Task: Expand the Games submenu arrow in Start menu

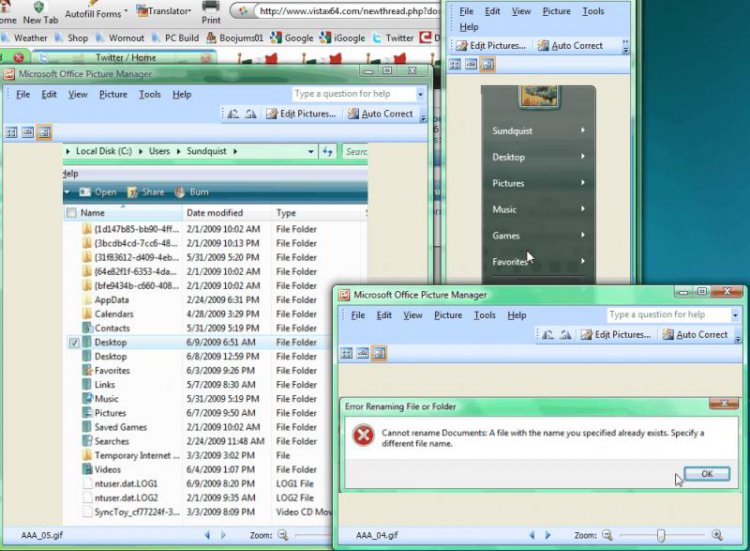Action: [583, 235]
